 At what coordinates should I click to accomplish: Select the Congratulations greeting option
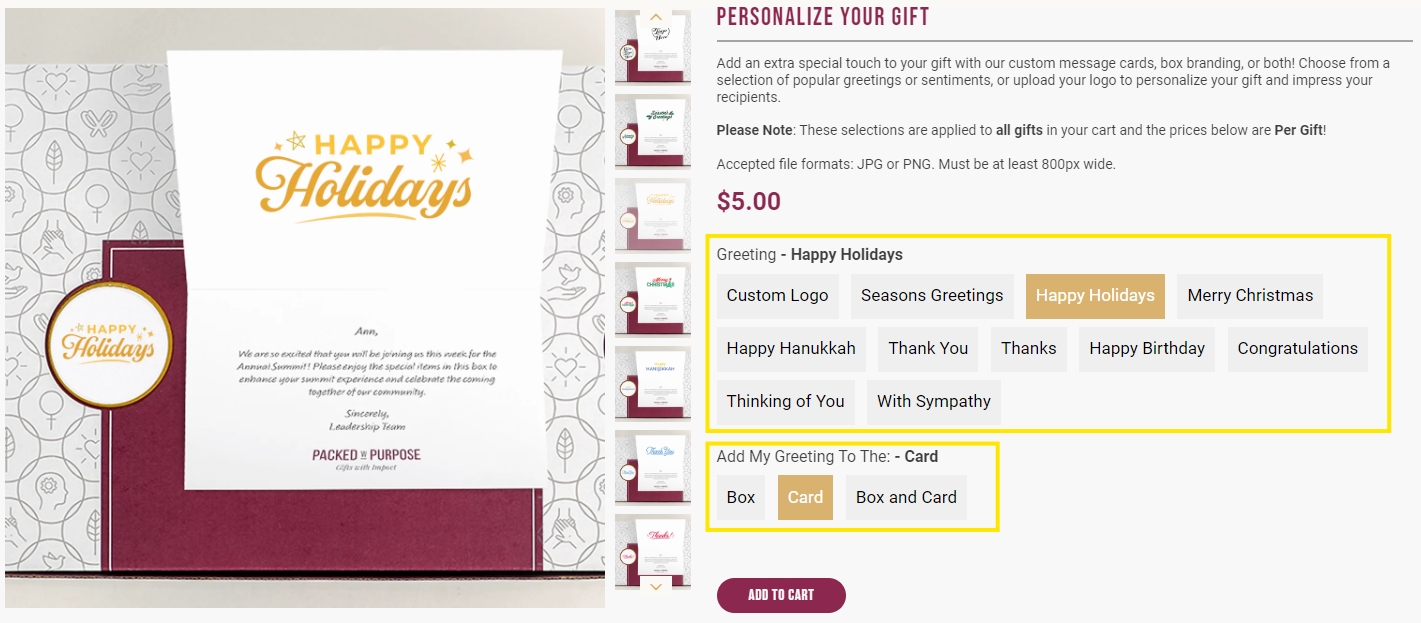pos(1298,349)
